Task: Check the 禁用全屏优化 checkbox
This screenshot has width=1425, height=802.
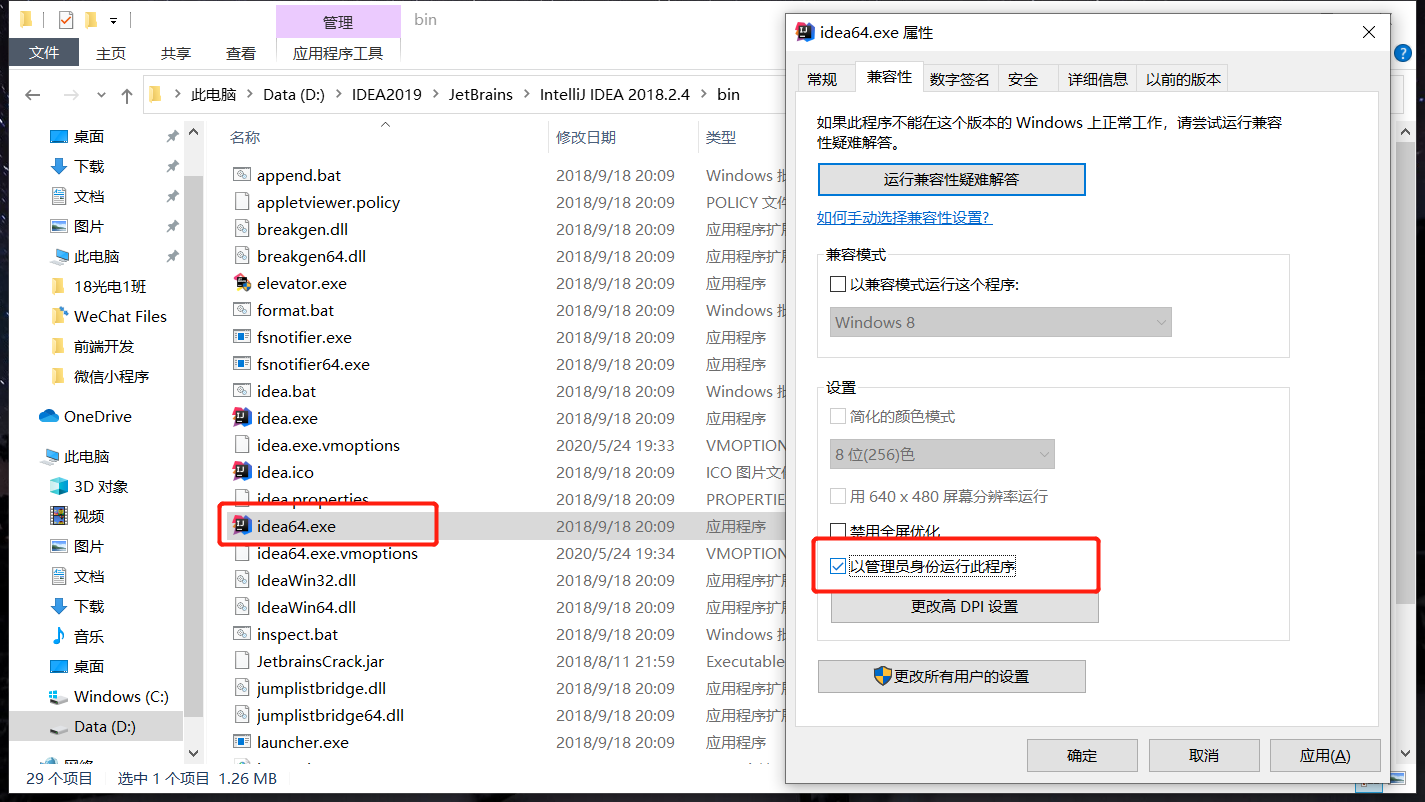Action: 838,531
